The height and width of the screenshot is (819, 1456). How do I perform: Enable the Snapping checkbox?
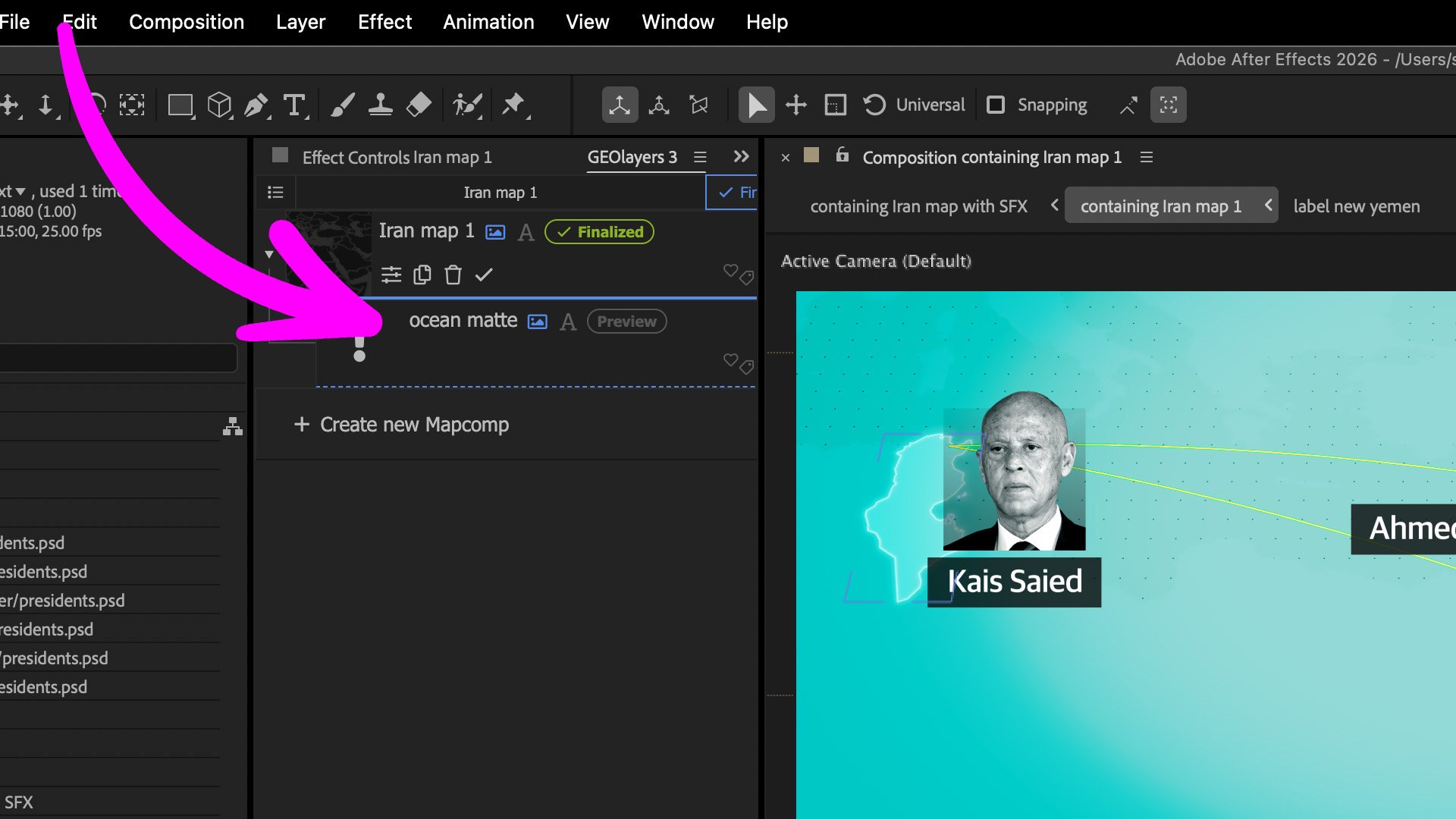coord(996,105)
